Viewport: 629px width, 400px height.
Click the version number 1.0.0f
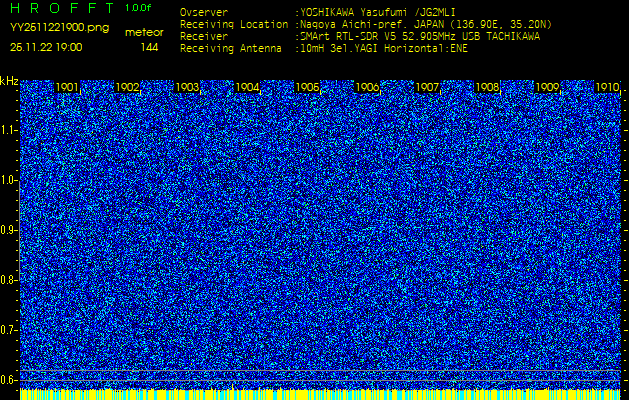[x=138, y=8]
